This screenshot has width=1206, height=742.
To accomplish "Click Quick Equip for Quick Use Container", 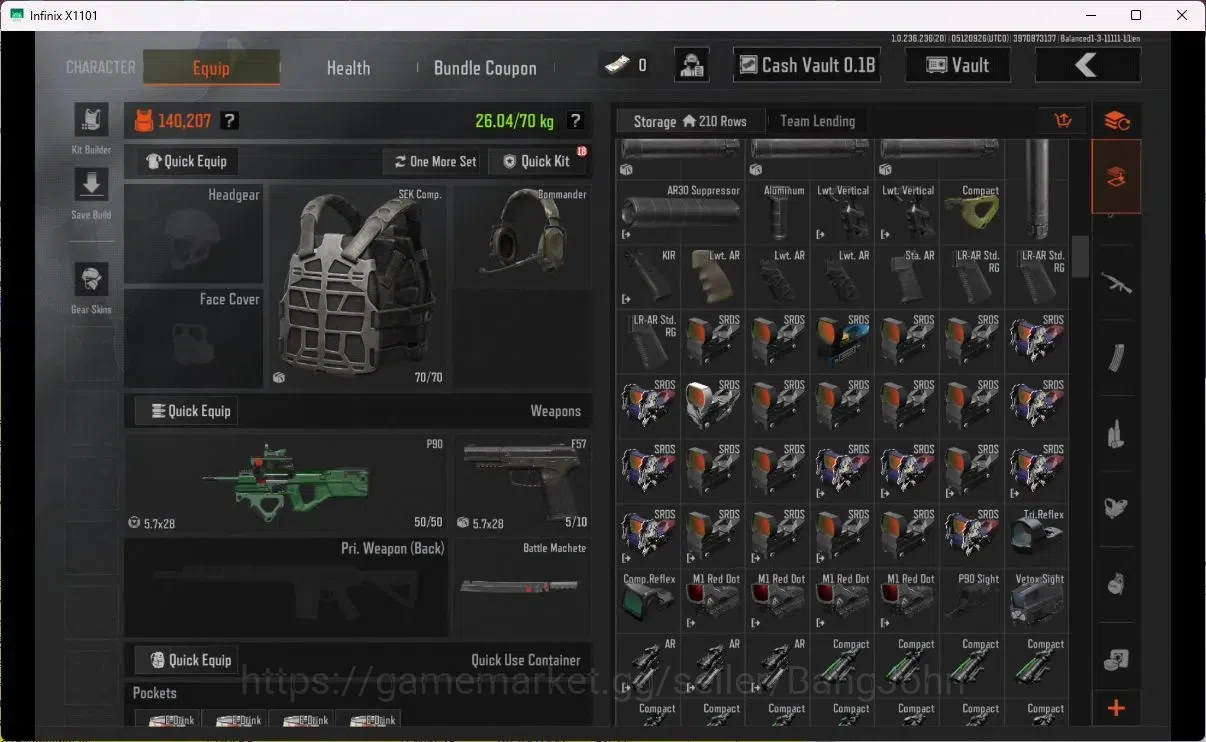I will click(x=187, y=660).
